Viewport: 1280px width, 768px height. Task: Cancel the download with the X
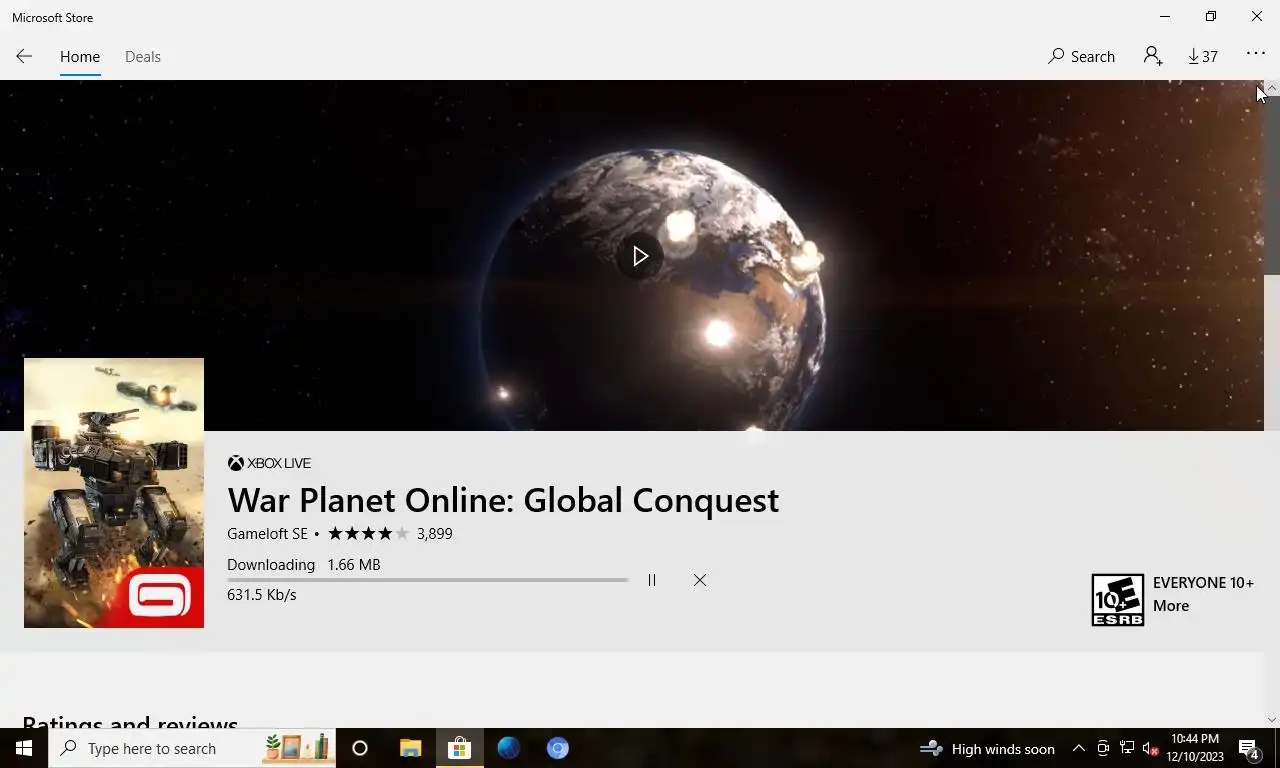point(700,580)
